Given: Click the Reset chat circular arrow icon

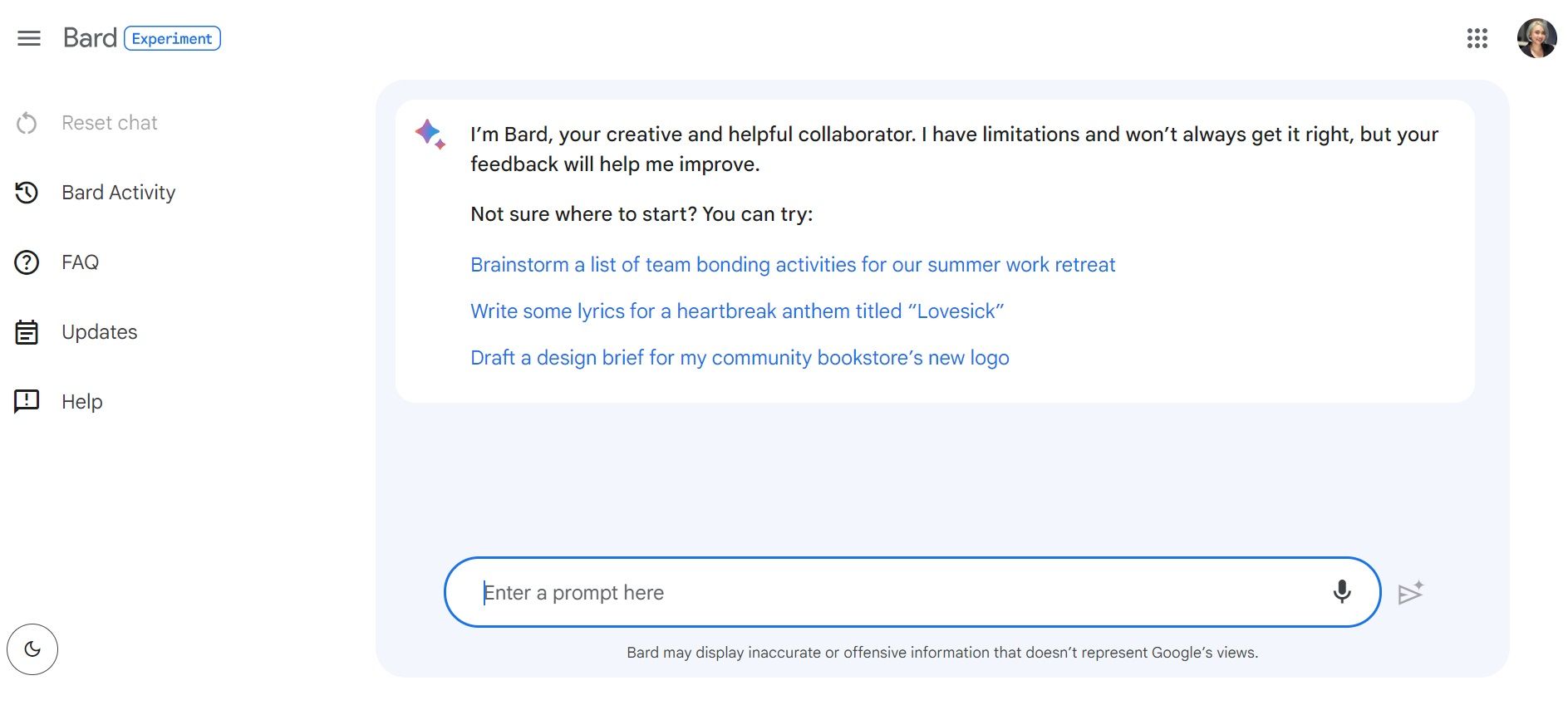Looking at the screenshot, I should 27,123.
